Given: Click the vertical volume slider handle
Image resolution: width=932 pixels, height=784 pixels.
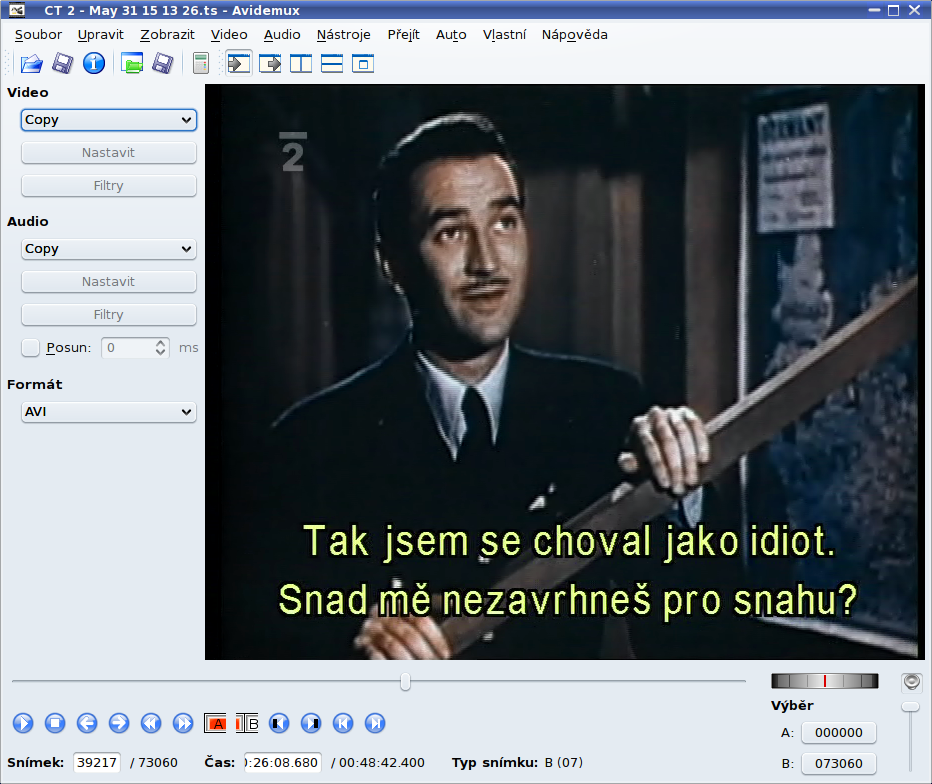Looking at the screenshot, I should click(x=910, y=707).
